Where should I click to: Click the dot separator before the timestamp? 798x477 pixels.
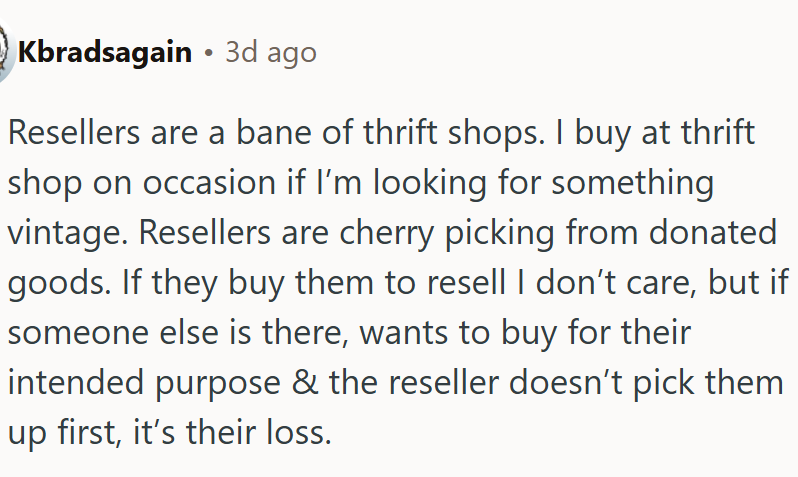click(209, 53)
